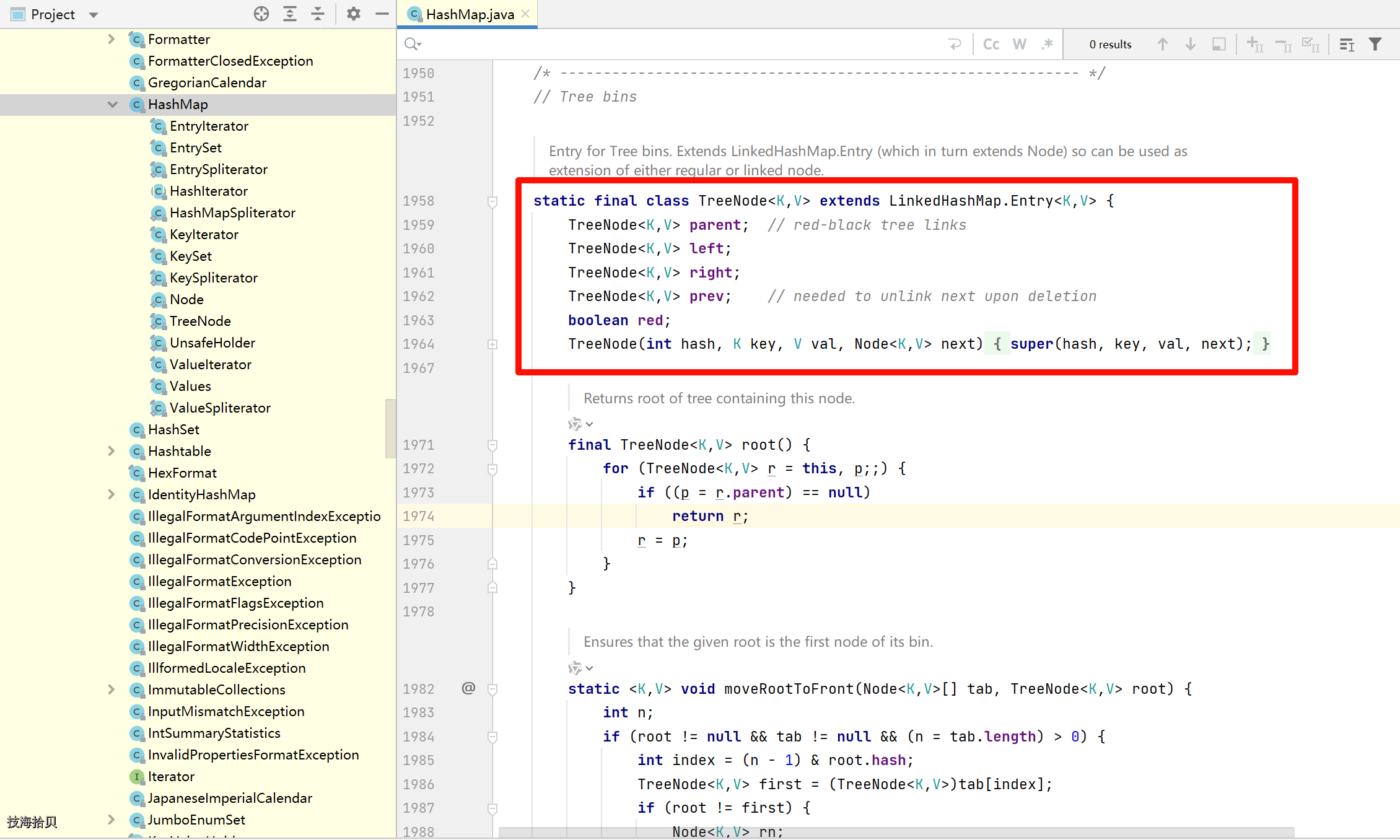Open the search Filter options icon
This screenshot has height=840, width=1400.
[x=1375, y=44]
